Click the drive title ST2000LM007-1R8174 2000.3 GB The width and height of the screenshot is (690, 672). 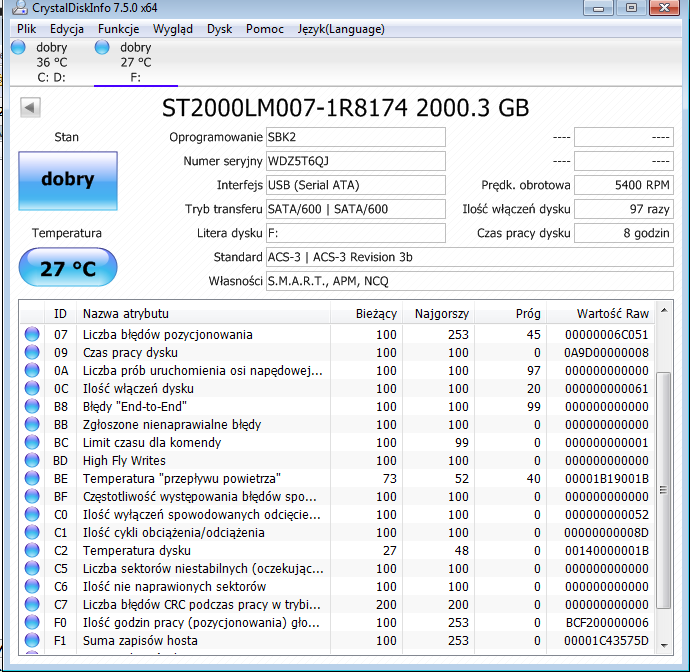345,108
